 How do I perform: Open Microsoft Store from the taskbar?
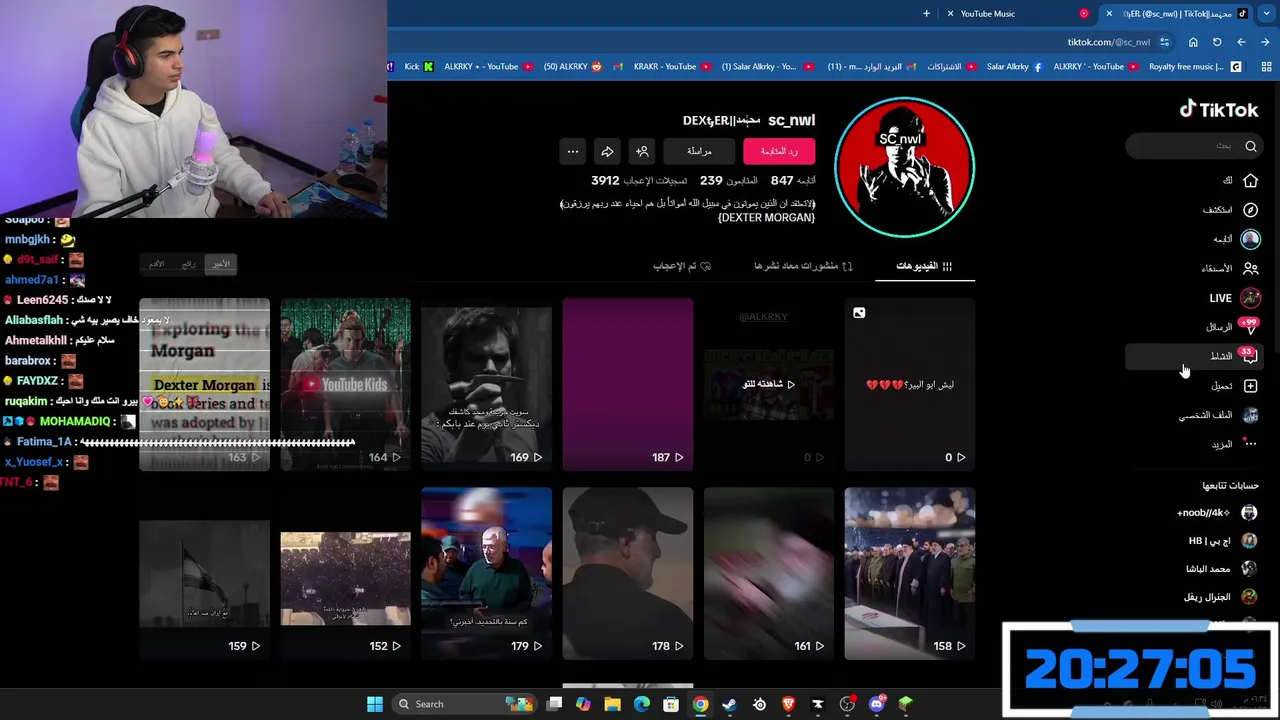[x=671, y=704]
